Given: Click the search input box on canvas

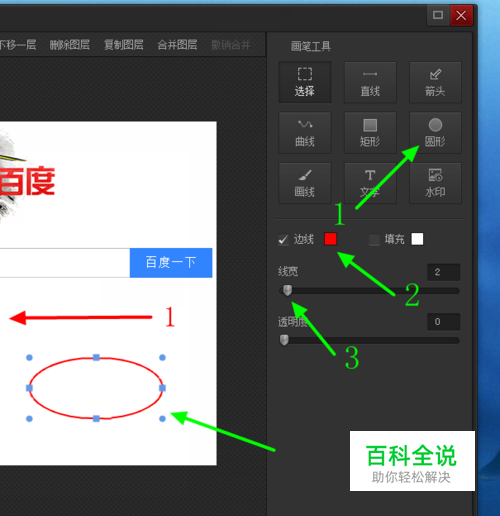Looking at the screenshot, I should tap(65, 263).
